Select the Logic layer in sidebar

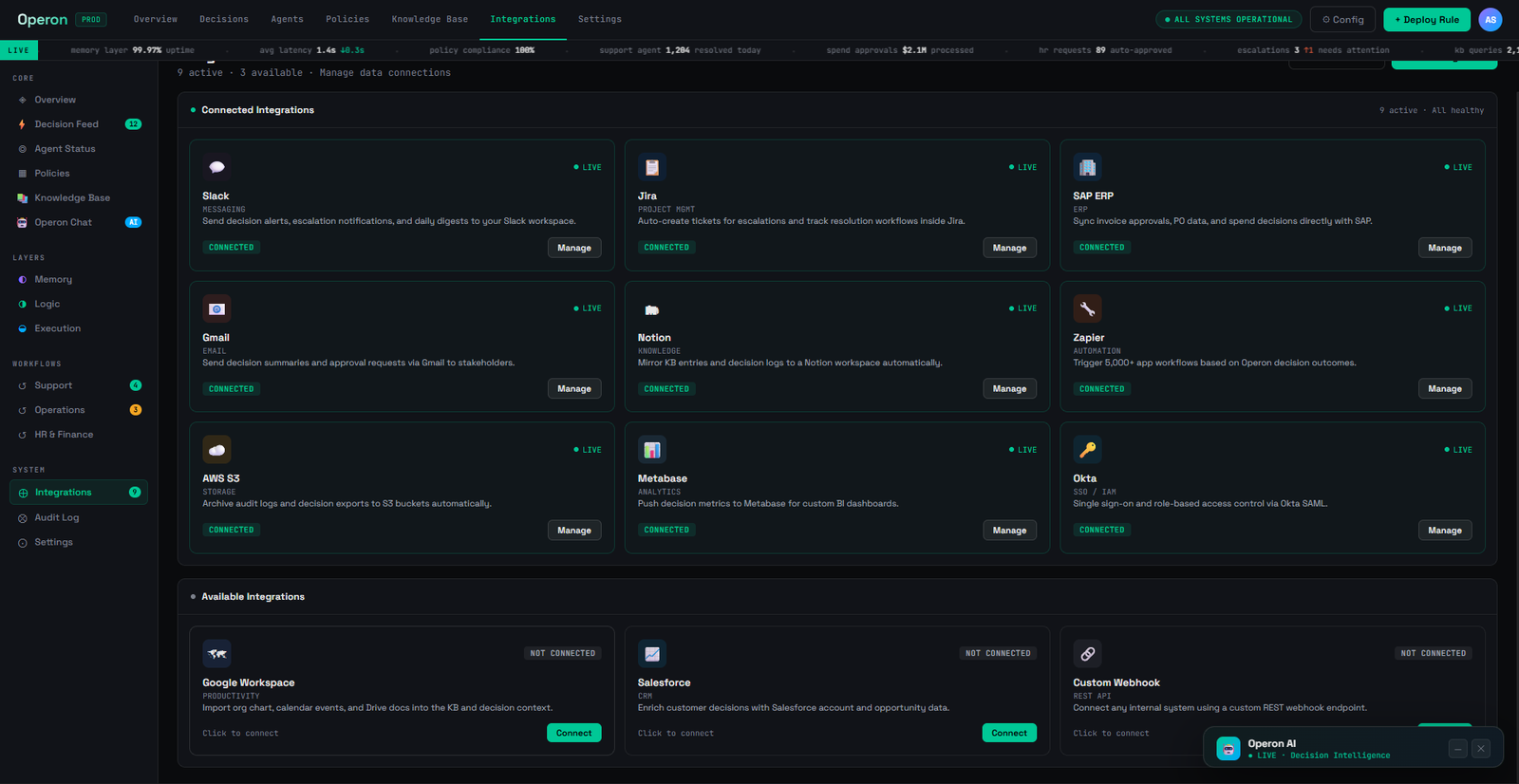tap(79, 305)
